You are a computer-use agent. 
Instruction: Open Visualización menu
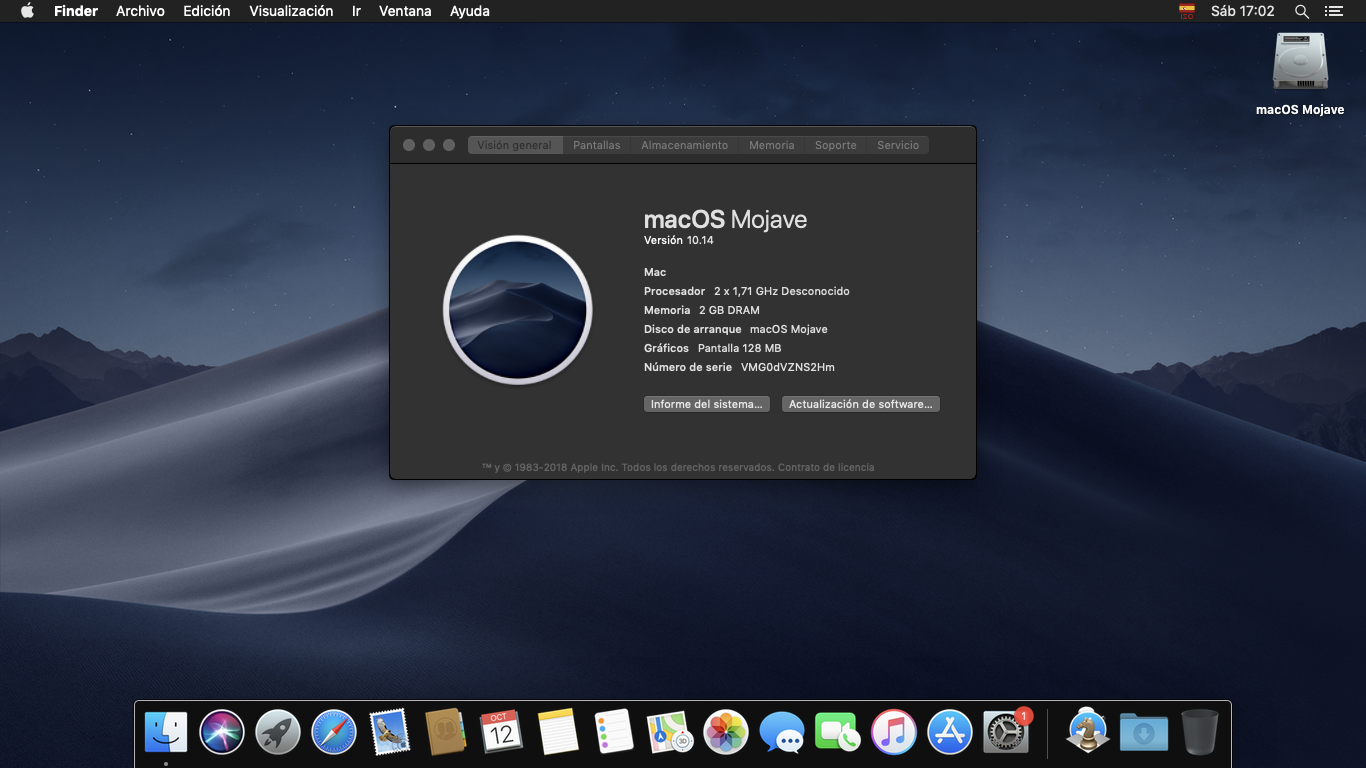291,11
